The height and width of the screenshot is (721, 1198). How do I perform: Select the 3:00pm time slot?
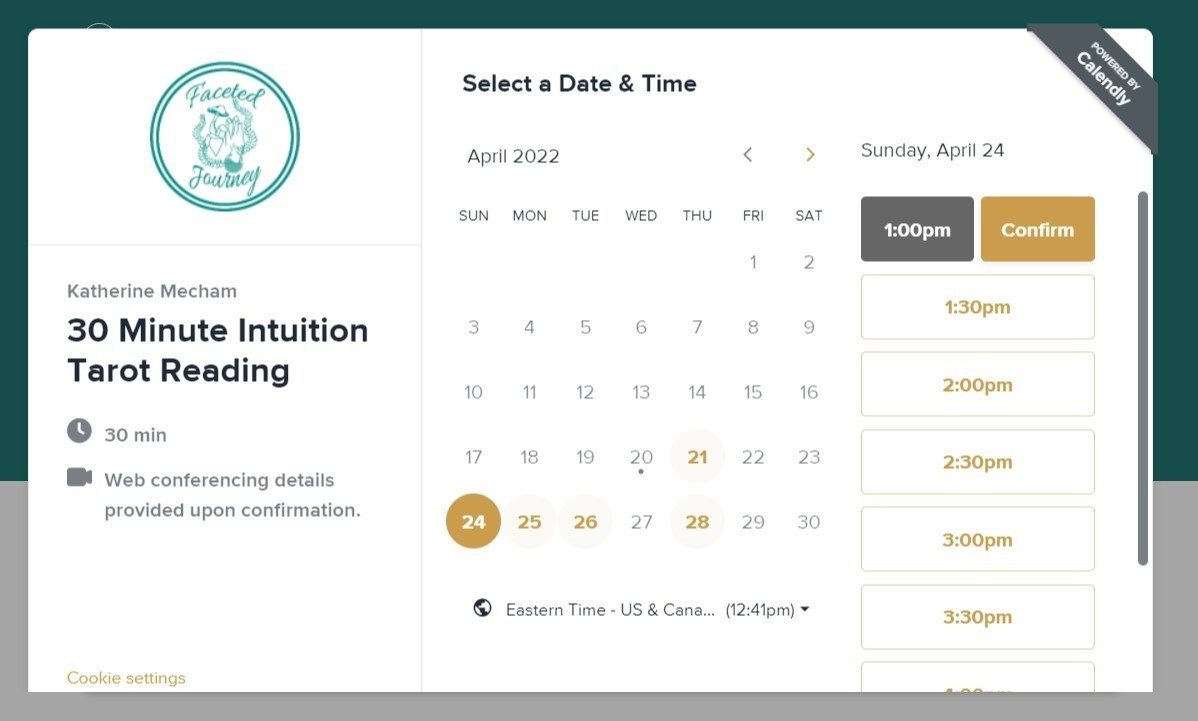tap(977, 540)
